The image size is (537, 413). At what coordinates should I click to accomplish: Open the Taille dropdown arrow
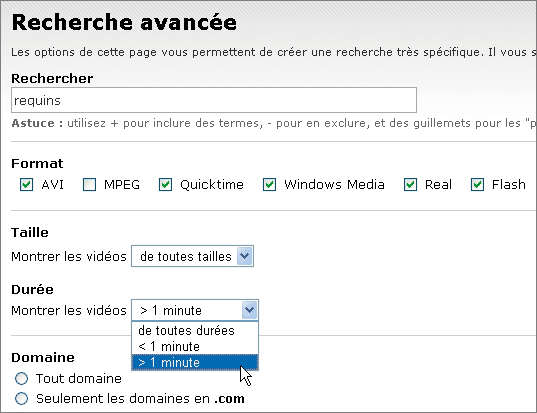point(245,256)
